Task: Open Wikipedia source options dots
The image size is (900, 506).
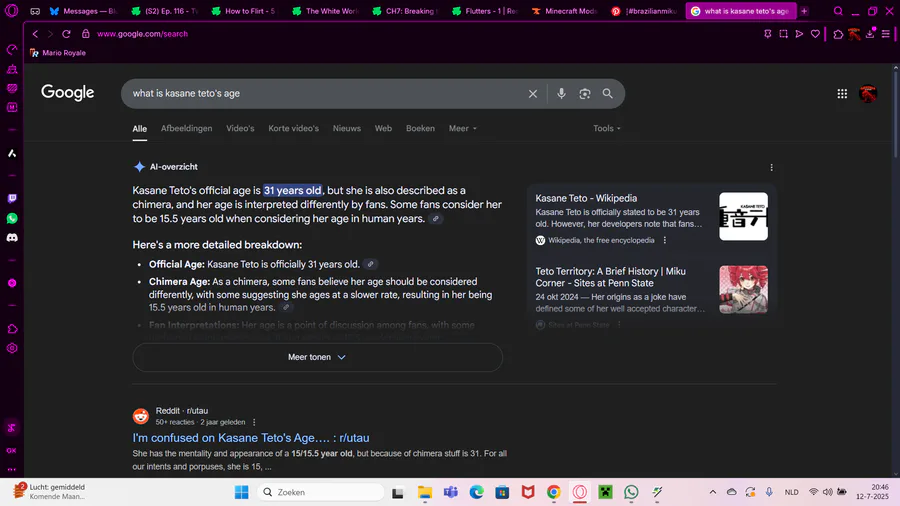Action: [x=665, y=240]
